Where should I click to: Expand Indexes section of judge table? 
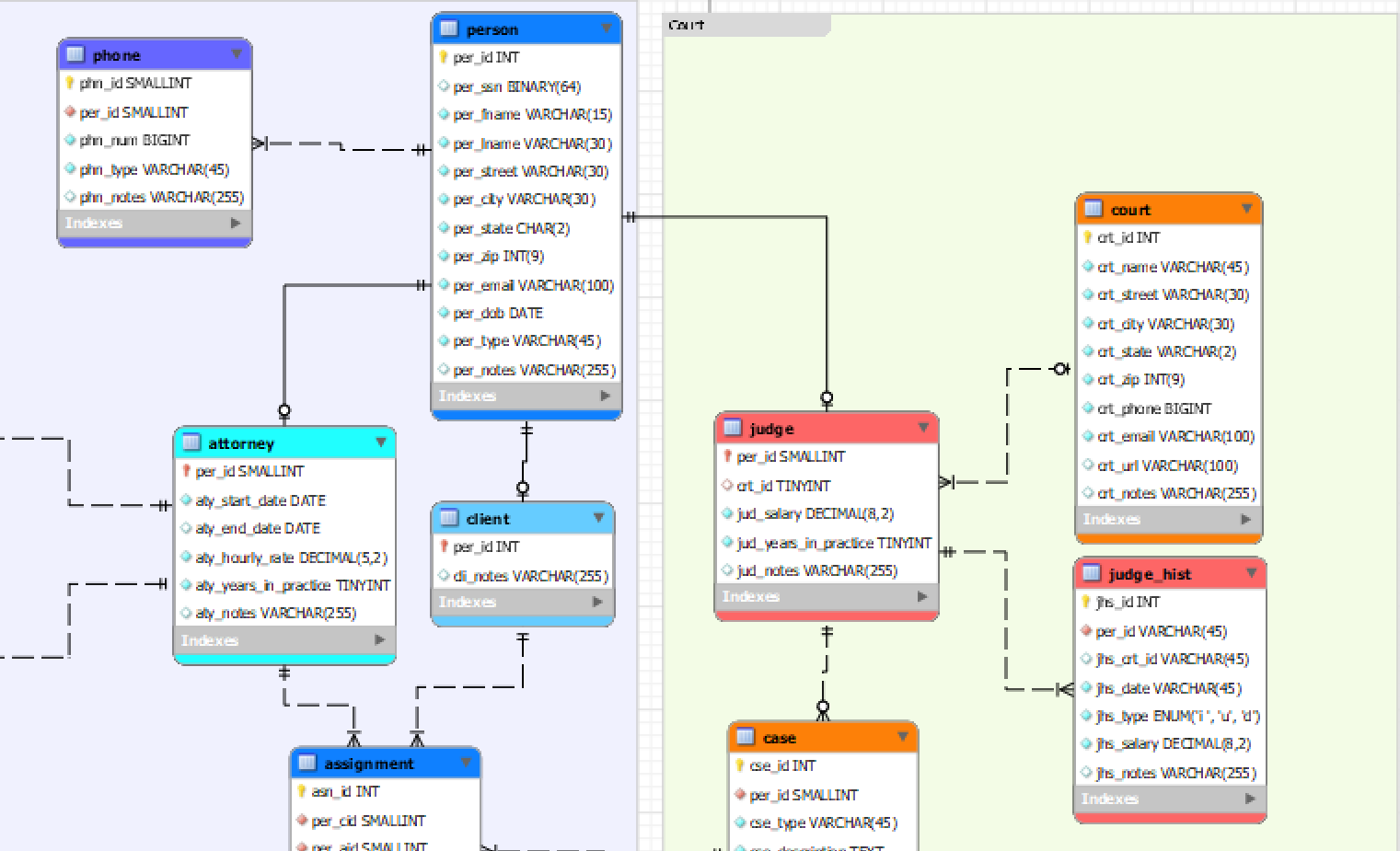click(922, 596)
